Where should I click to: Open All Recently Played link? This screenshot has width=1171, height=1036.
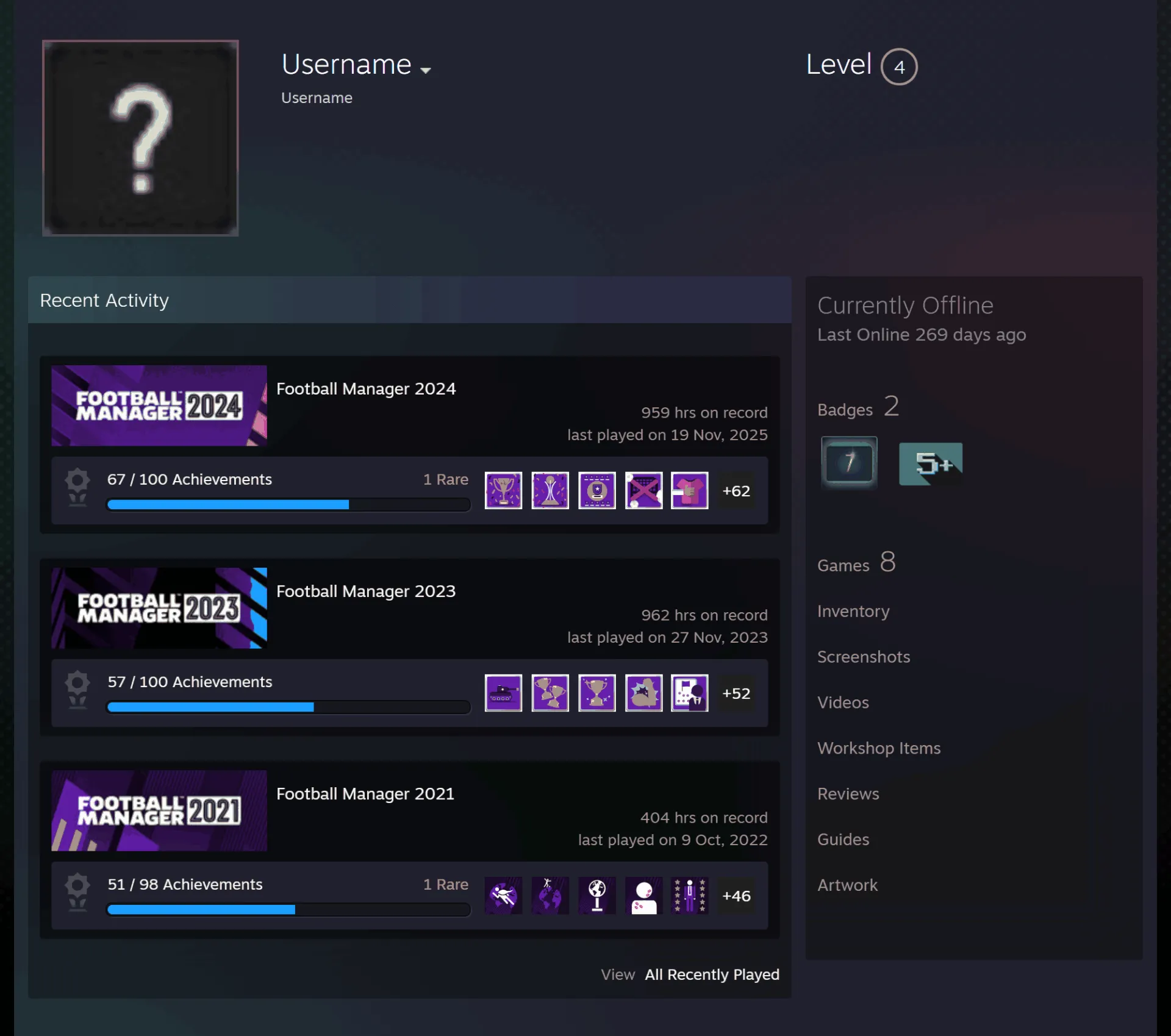712,974
